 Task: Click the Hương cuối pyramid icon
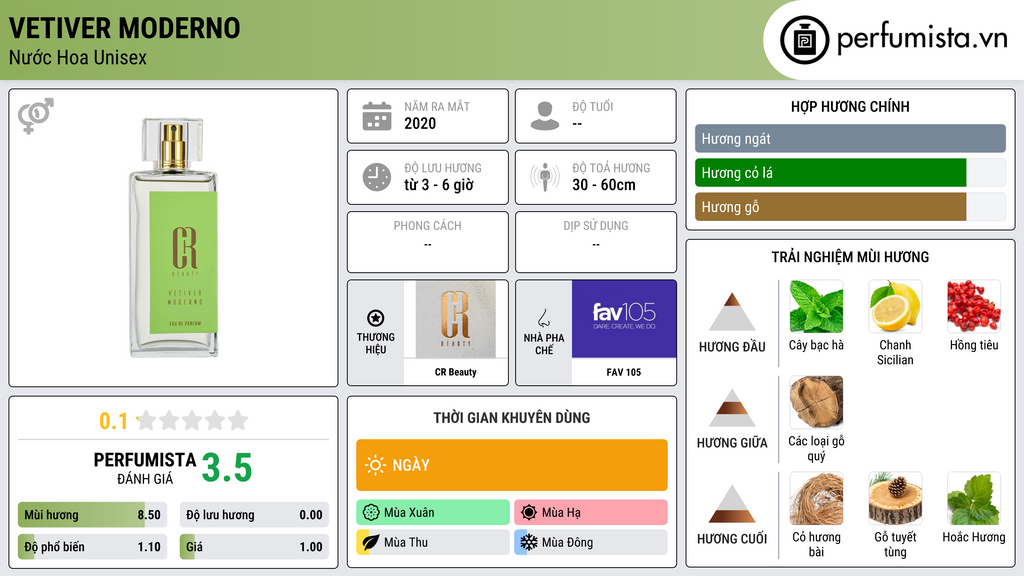click(x=732, y=504)
